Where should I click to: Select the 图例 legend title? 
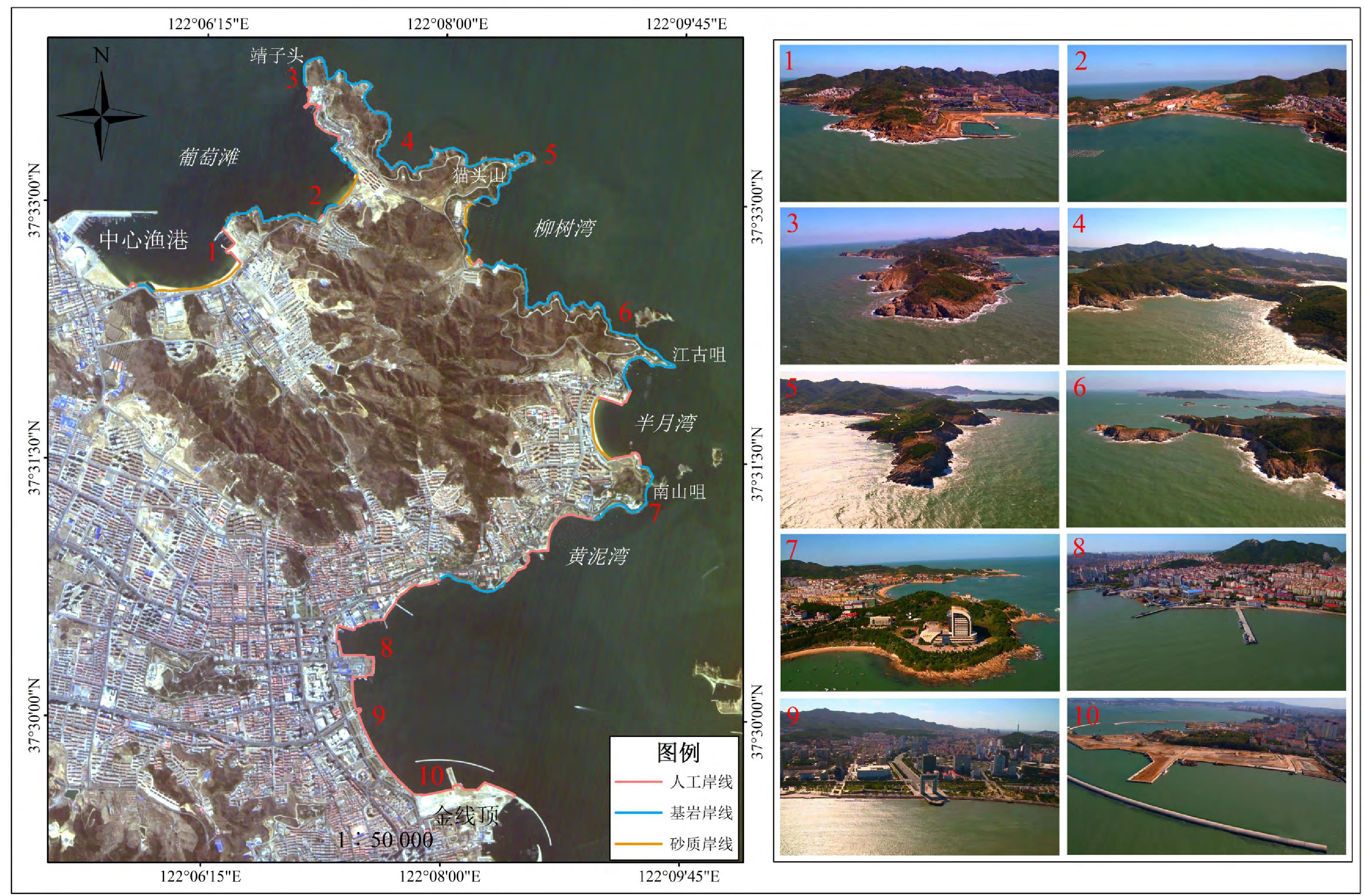[679, 753]
